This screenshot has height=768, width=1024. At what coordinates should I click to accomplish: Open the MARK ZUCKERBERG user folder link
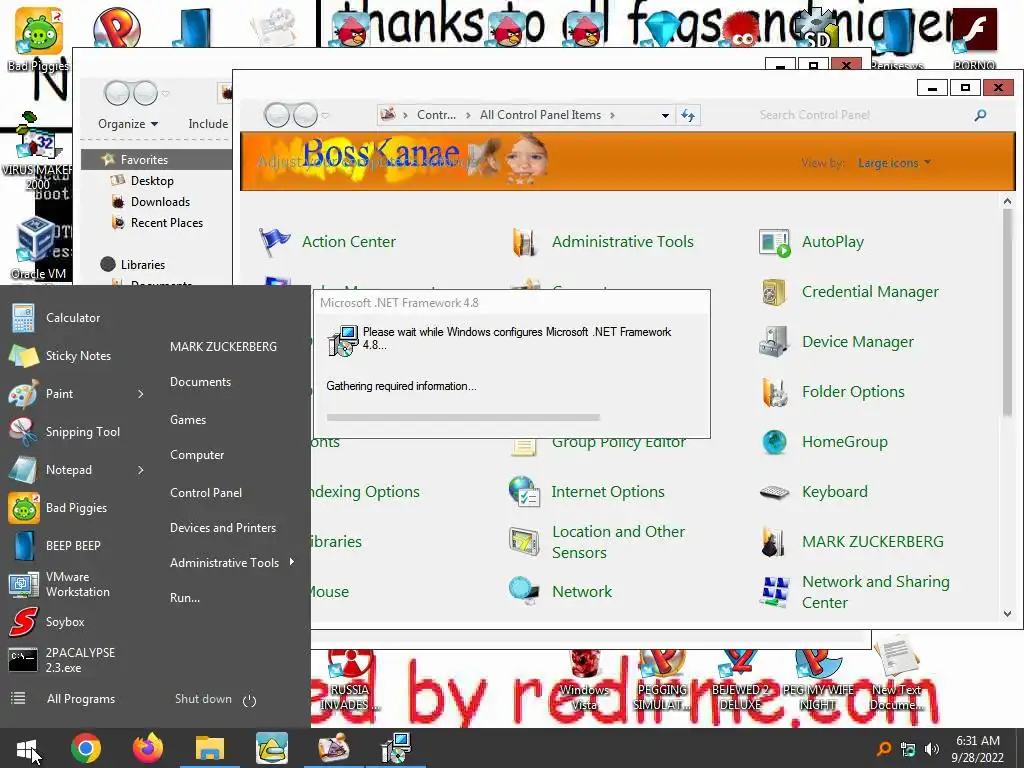click(223, 347)
